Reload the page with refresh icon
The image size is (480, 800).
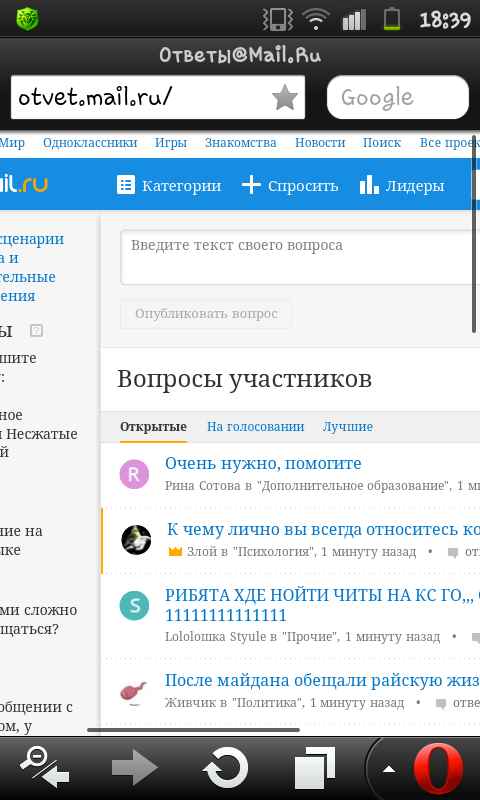click(226, 767)
